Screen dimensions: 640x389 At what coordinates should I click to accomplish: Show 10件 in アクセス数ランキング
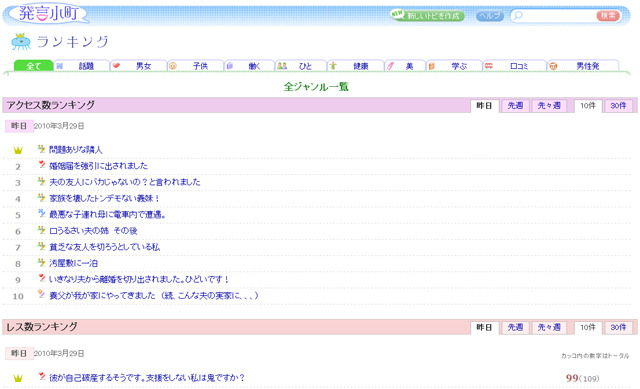click(x=588, y=106)
